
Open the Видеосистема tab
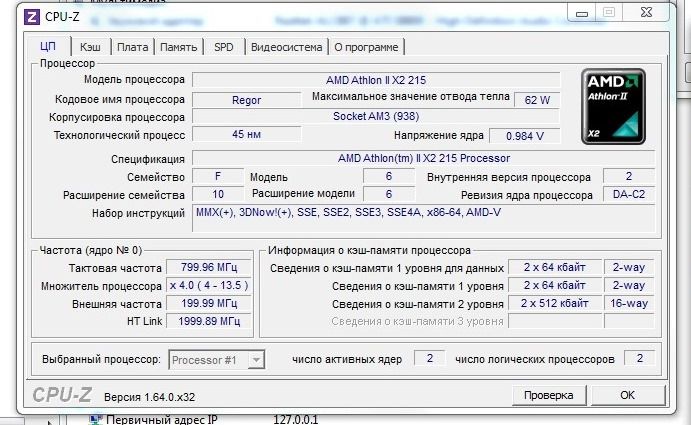point(286,47)
